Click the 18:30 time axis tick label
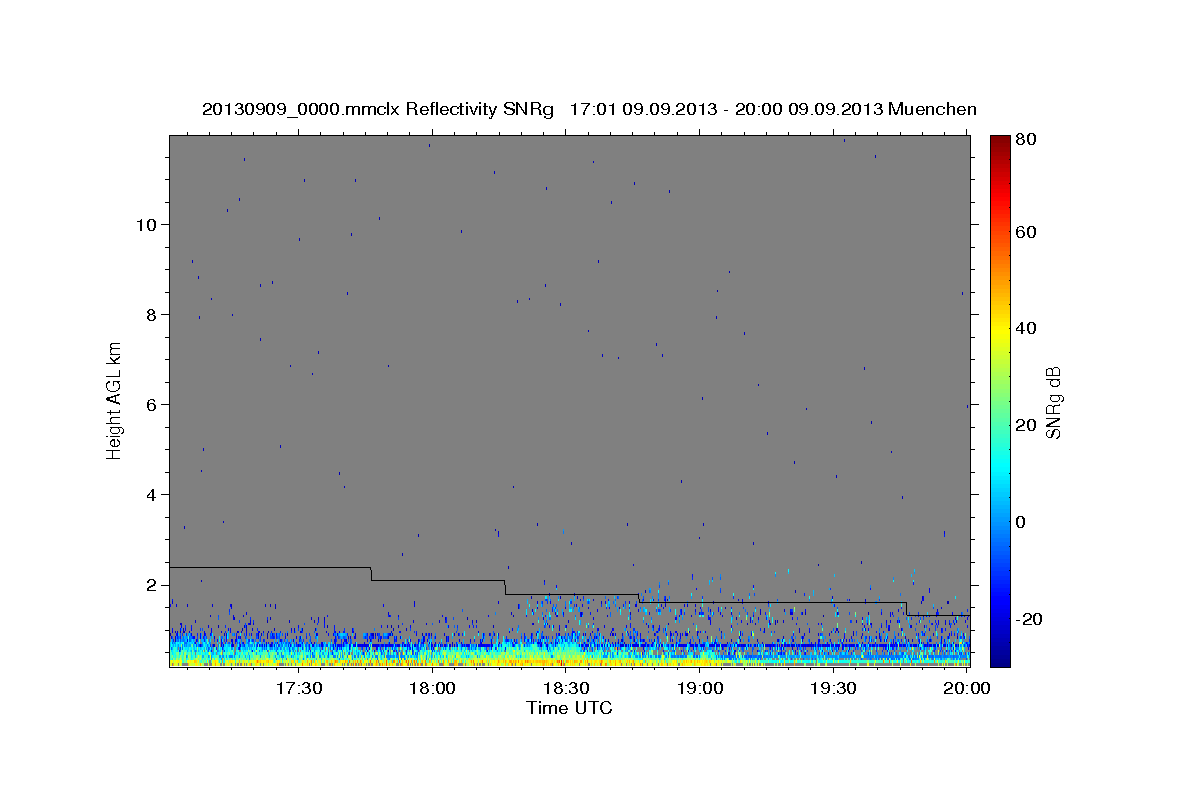 [x=566, y=689]
